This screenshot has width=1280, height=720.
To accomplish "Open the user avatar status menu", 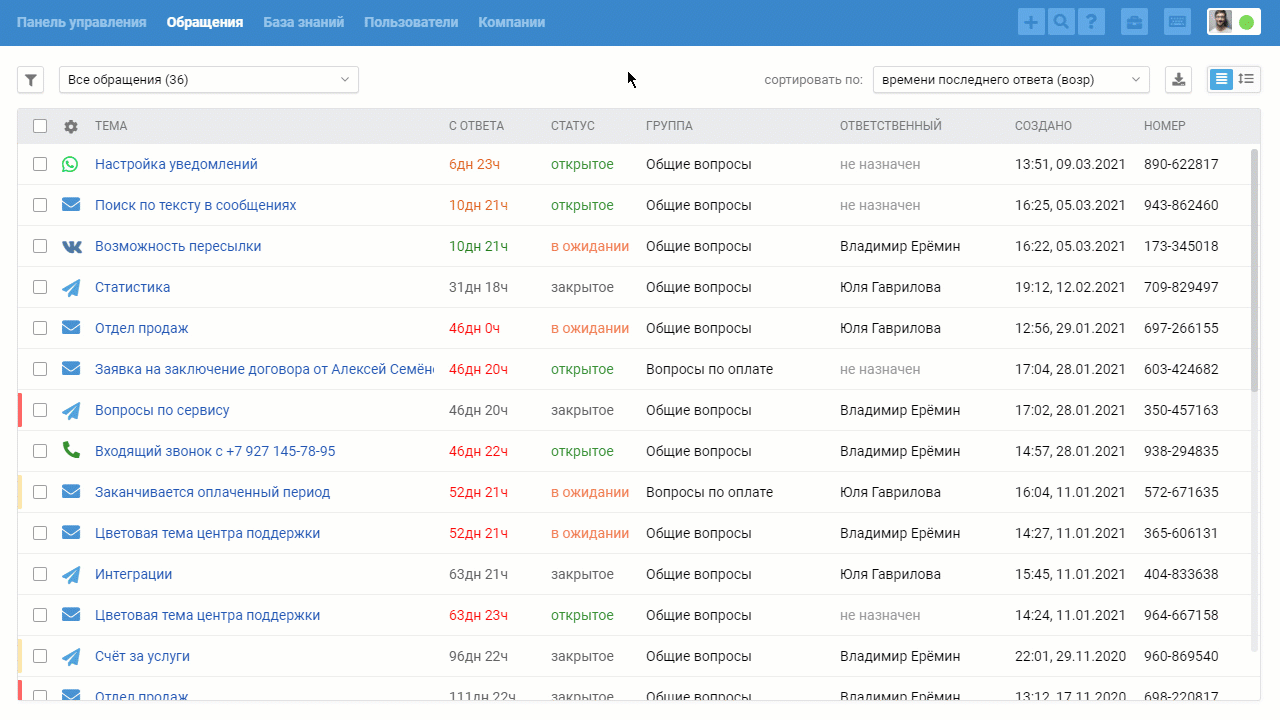I will (1233, 22).
